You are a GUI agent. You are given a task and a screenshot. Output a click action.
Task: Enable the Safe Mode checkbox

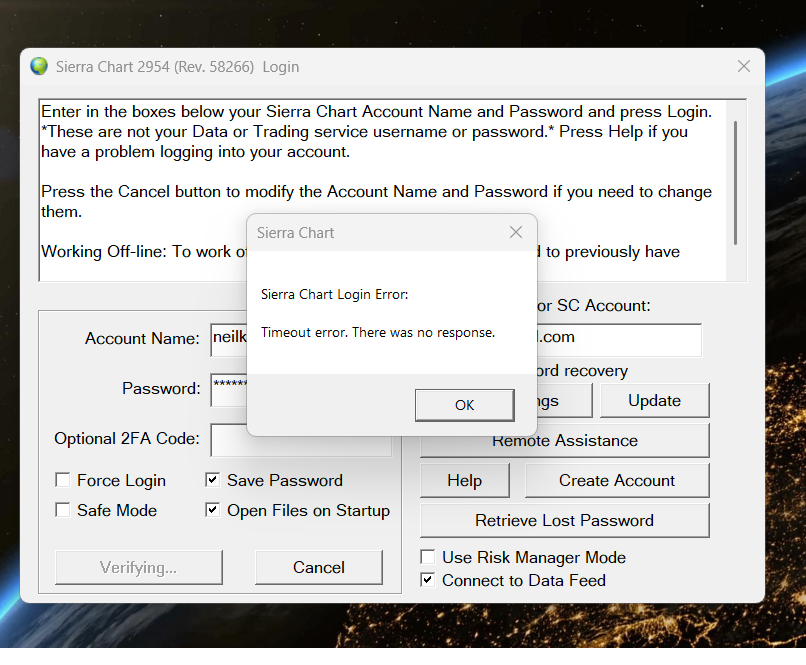pos(63,510)
